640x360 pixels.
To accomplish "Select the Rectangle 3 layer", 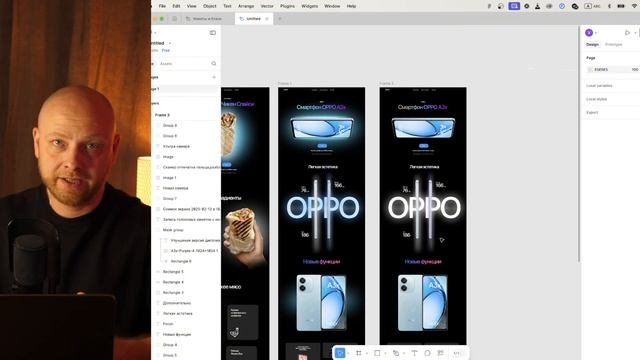I will 173,293.
